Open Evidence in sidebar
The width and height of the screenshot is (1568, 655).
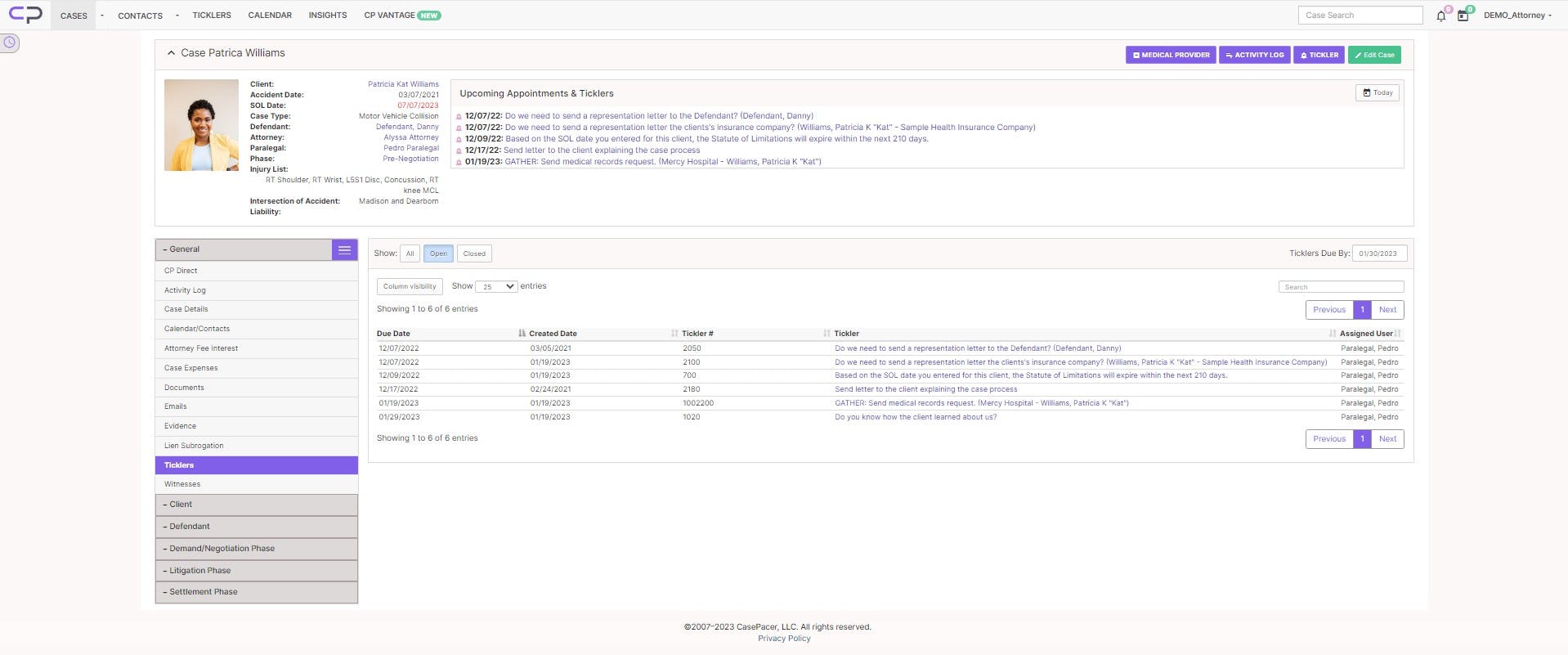257,426
